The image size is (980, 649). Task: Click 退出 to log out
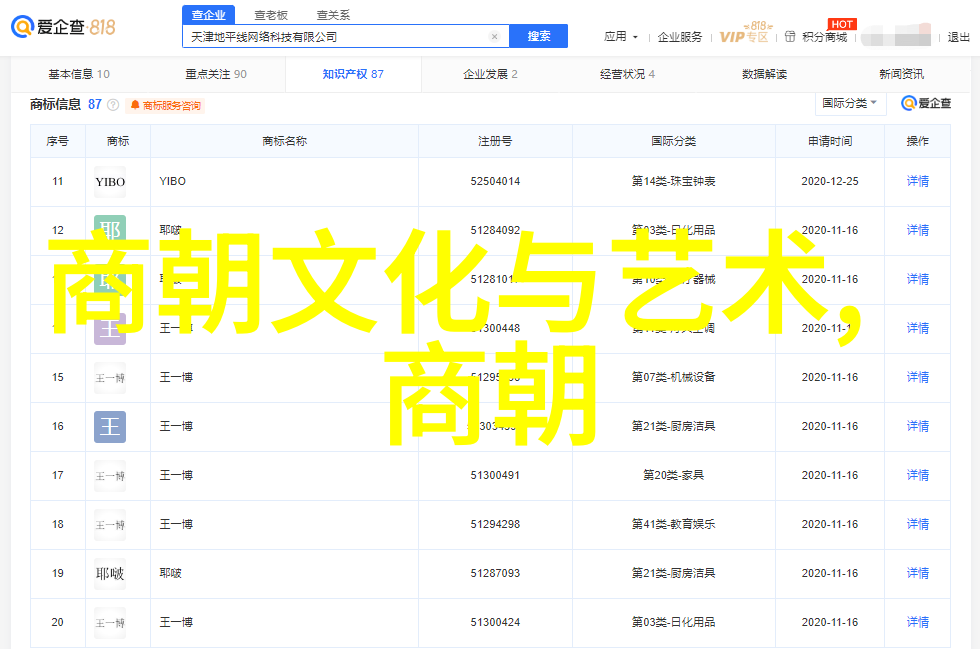pyautogui.click(x=958, y=37)
